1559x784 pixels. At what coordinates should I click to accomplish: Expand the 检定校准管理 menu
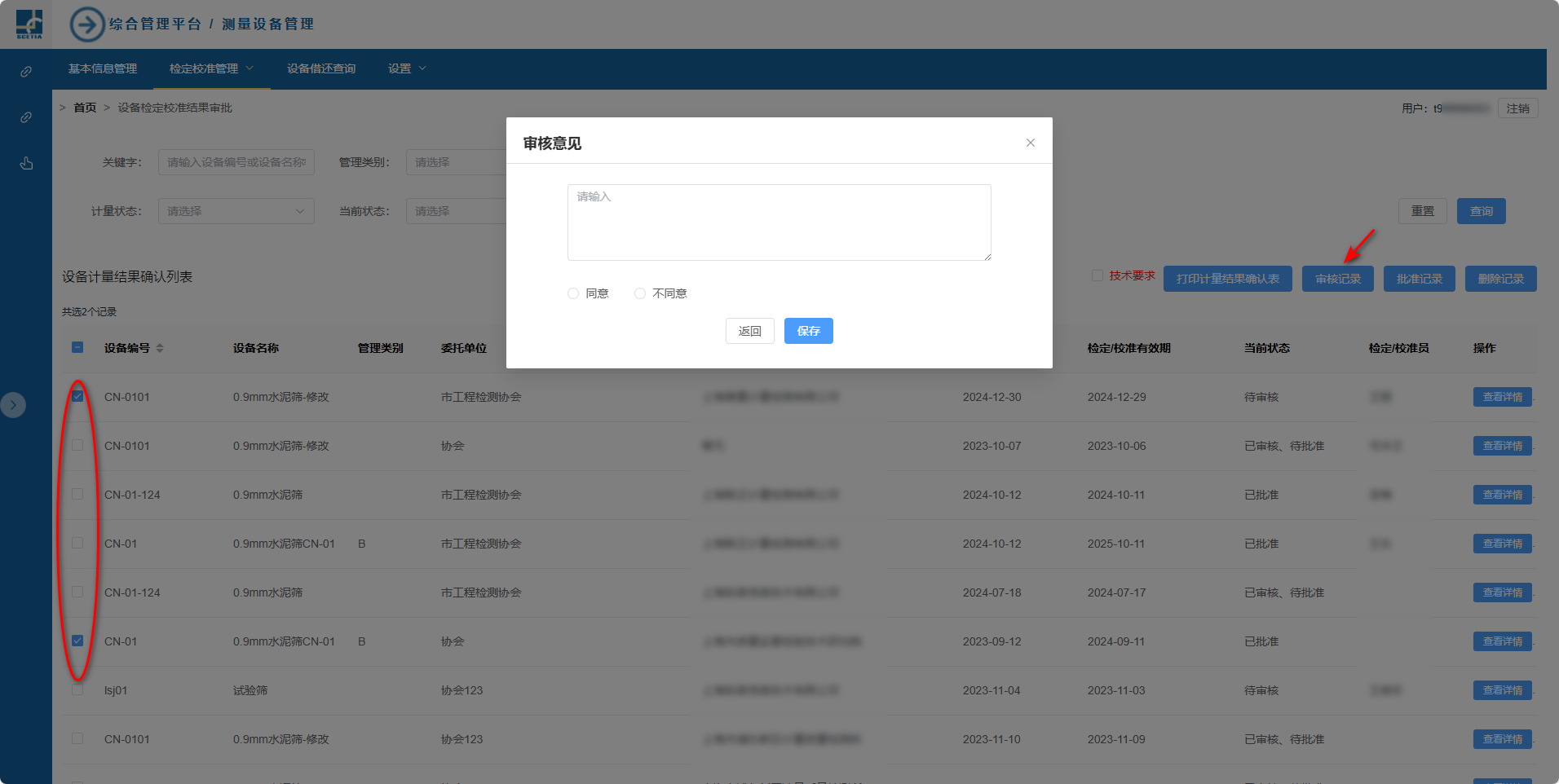[211, 68]
